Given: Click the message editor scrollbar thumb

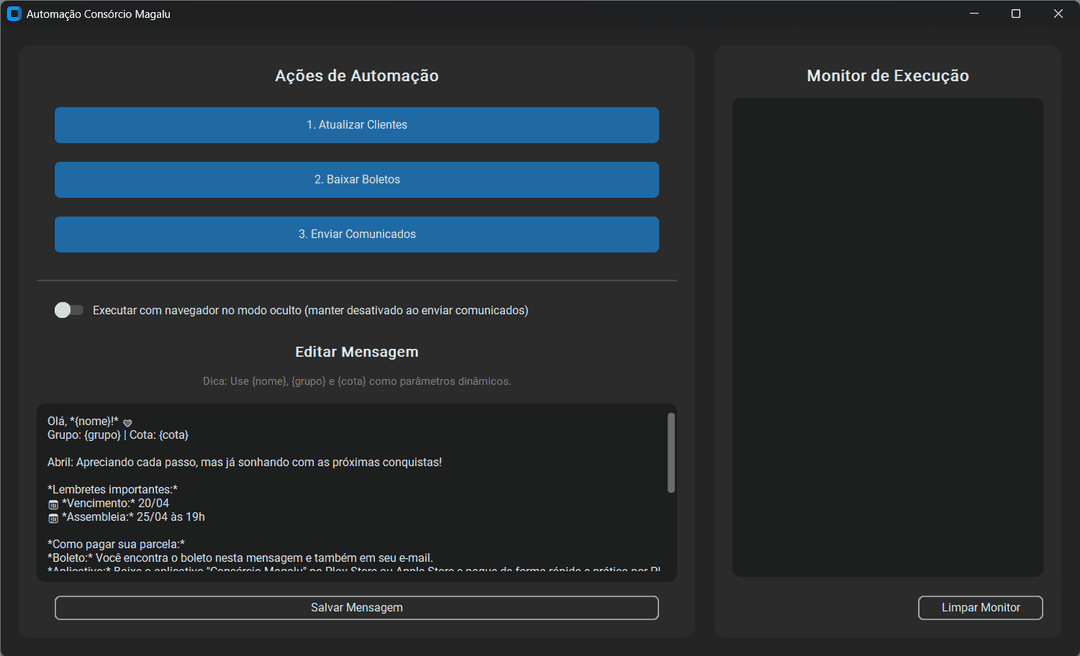Looking at the screenshot, I should (x=671, y=453).
